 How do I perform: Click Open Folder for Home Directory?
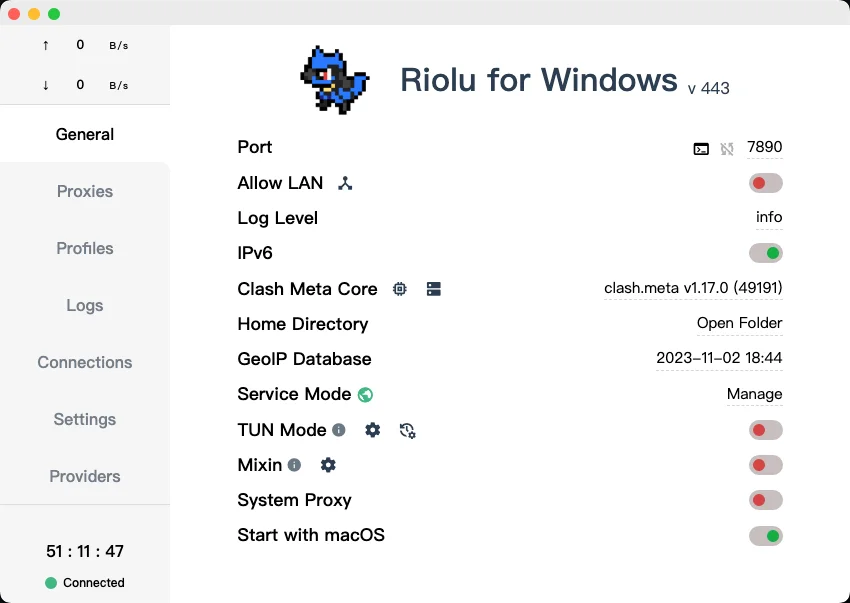(x=739, y=323)
